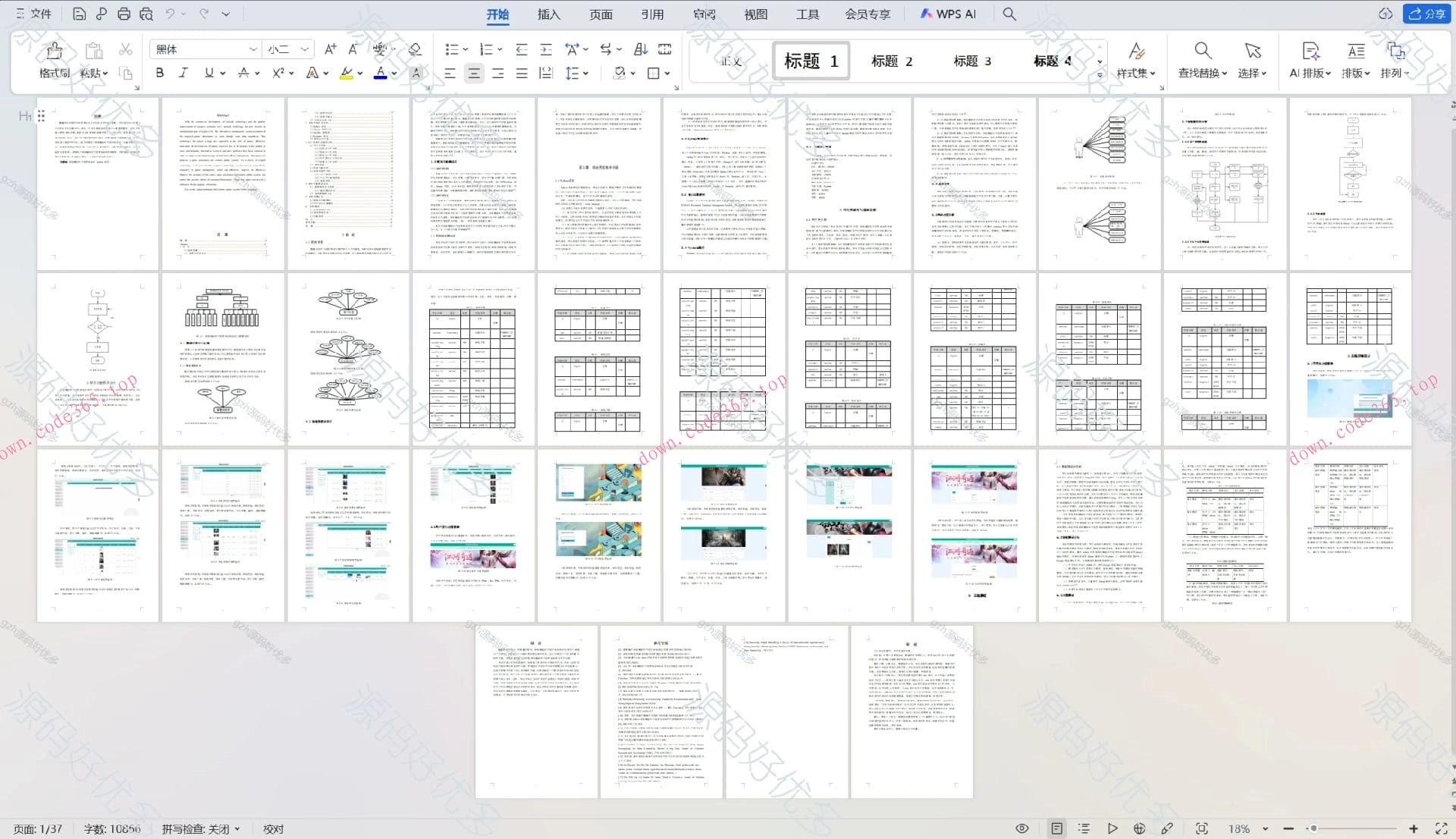Click the print icon in the title bar
Screen dimensions: 1456x839
(x=124, y=14)
